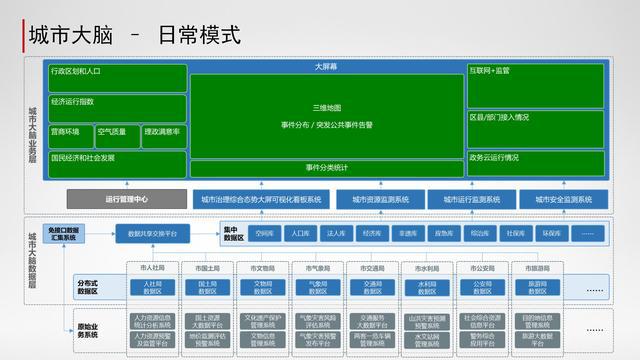Select the 空间库 database box

pyautogui.click(x=264, y=233)
